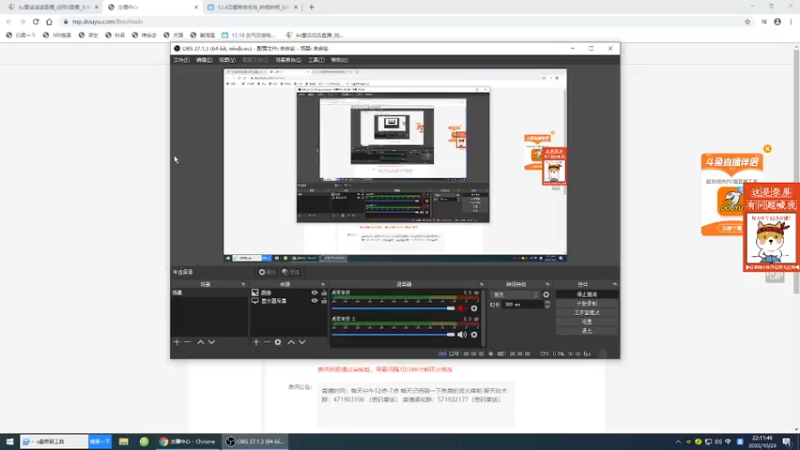800x450 pixels.
Task: Click the Audio Mixer vertical scrollbar
Action: click(x=483, y=316)
